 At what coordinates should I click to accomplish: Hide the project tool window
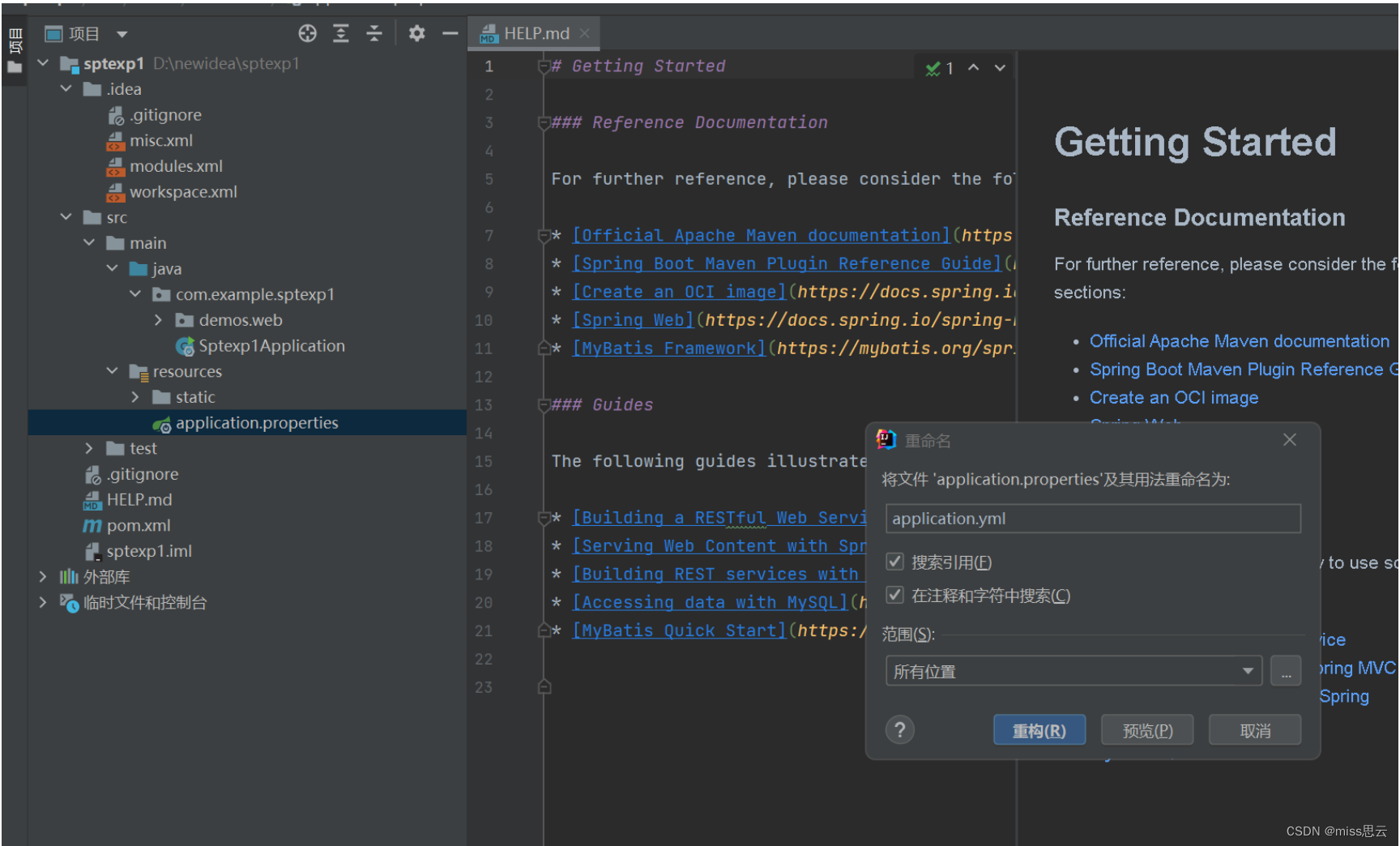pos(450,33)
